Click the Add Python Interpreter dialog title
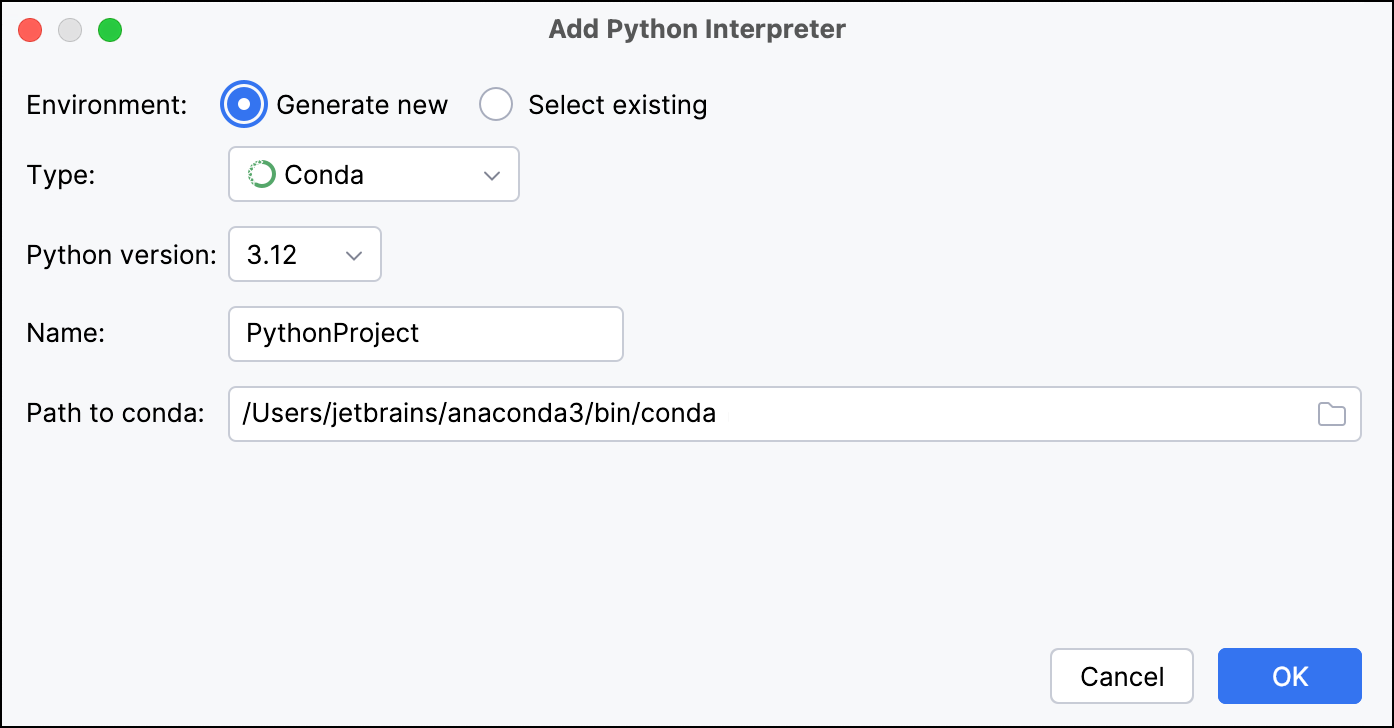The image size is (1394, 728). [x=696, y=29]
